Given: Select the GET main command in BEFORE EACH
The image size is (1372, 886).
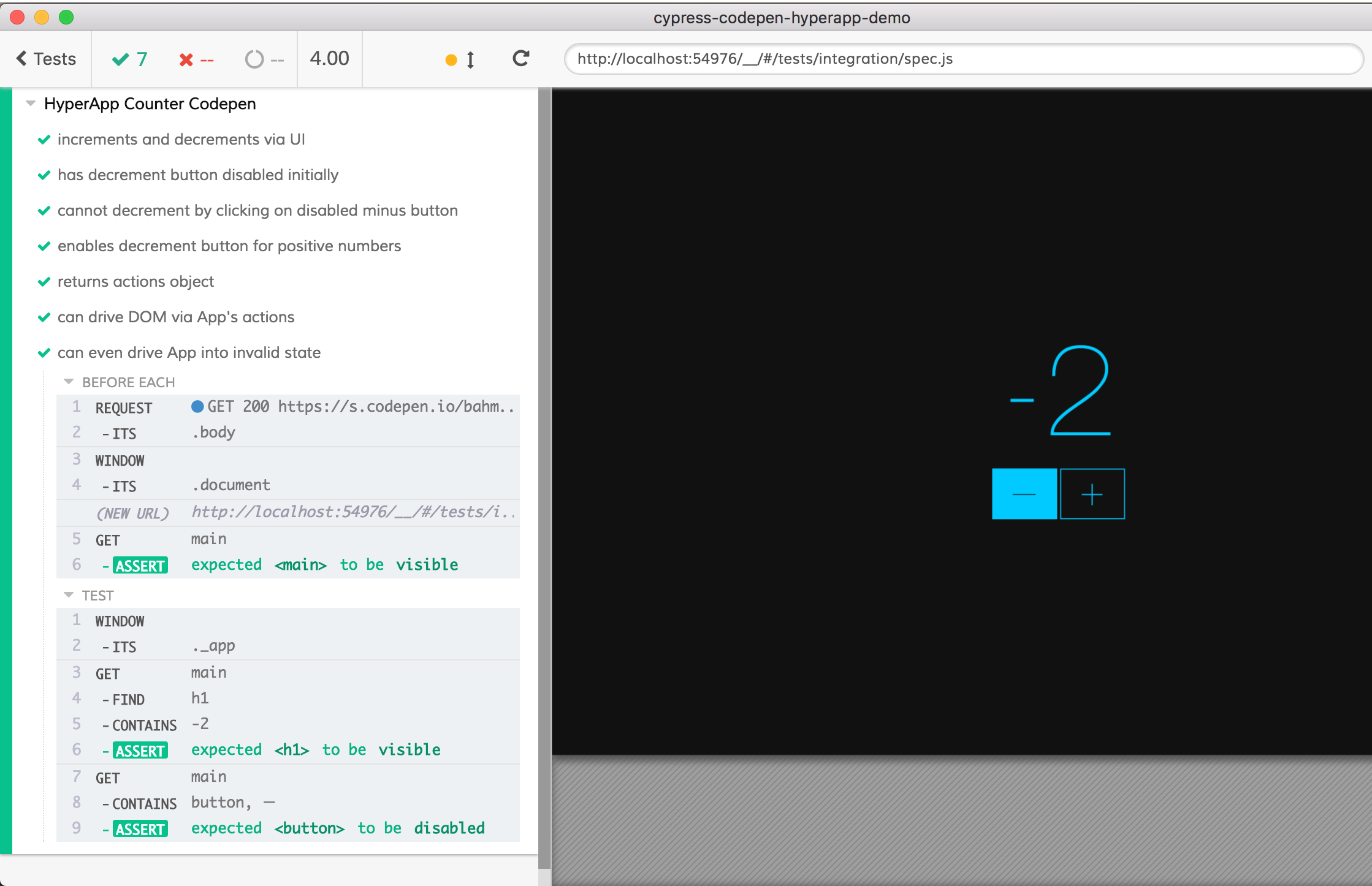Looking at the screenshot, I should [x=288, y=539].
